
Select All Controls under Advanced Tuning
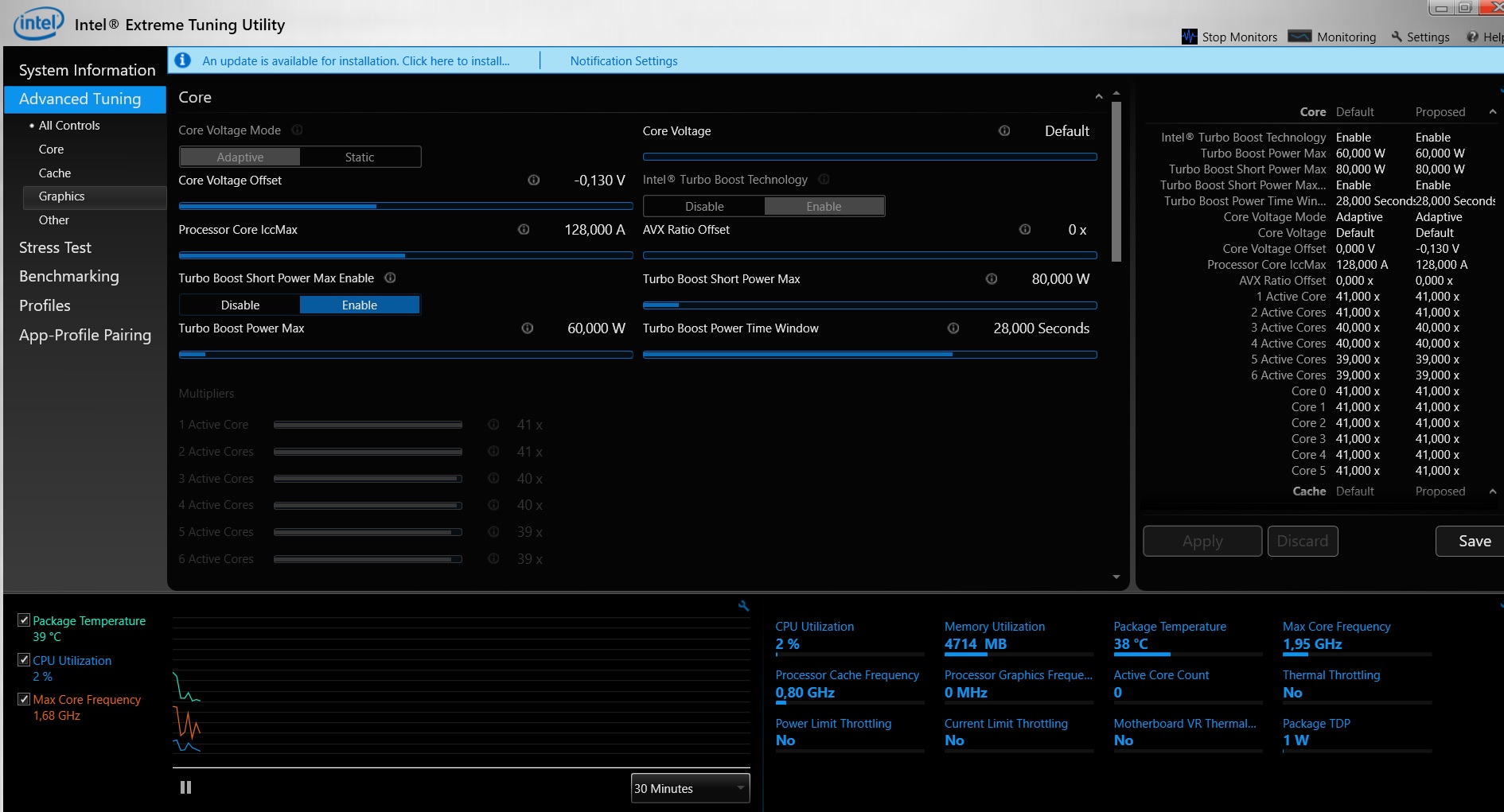coord(69,126)
